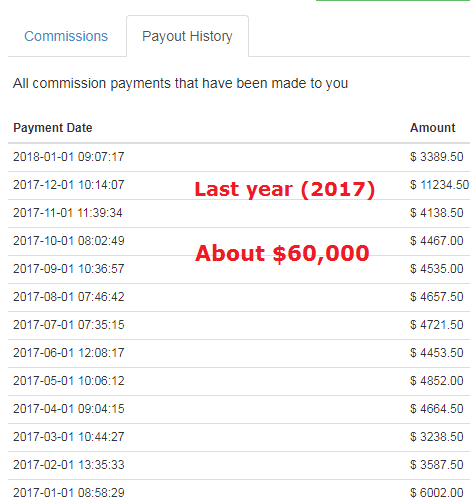
Task: Click the $ 3587.50 amount cell
Action: click(x=437, y=465)
